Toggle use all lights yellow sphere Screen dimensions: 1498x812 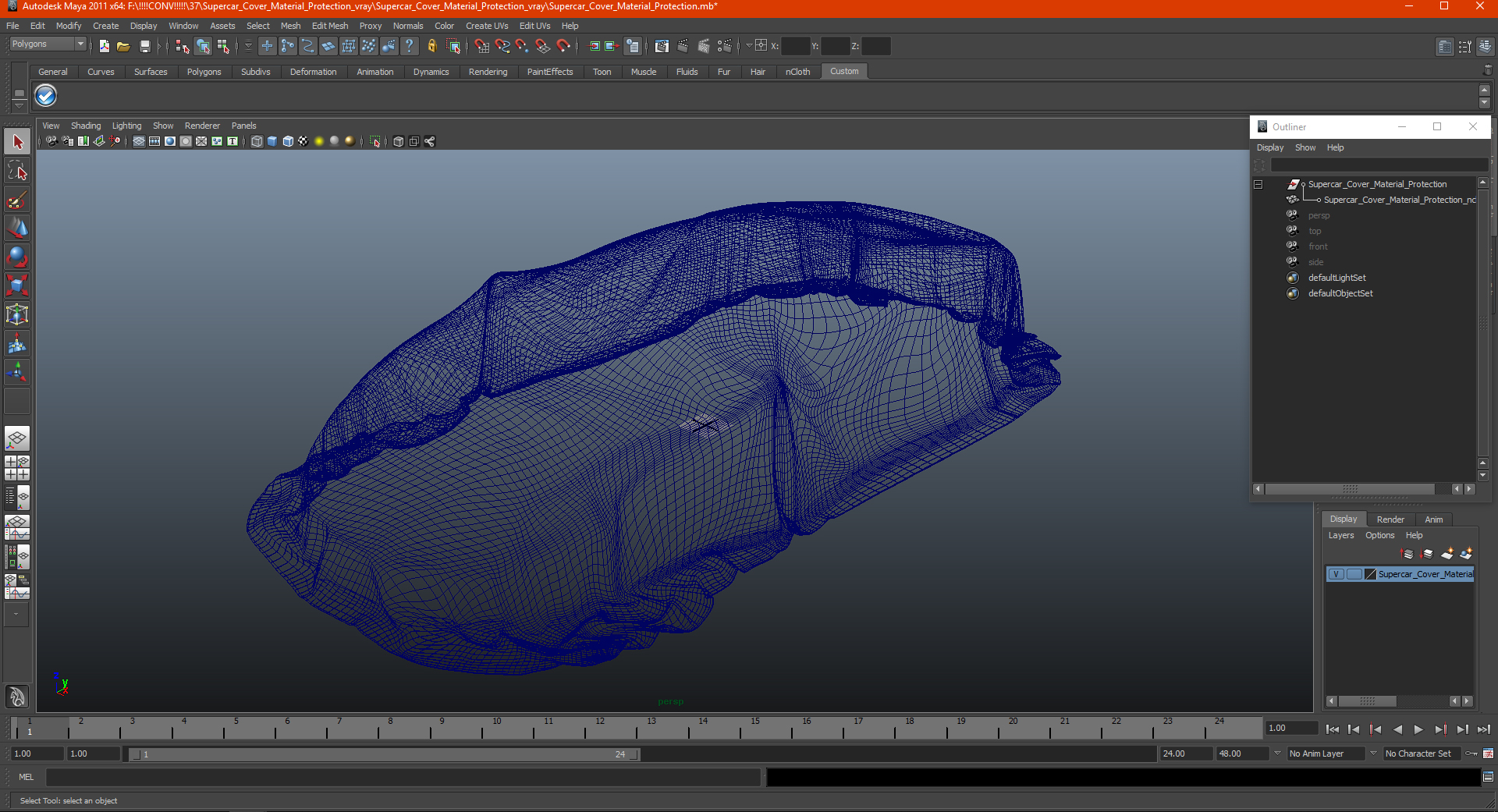(319, 141)
